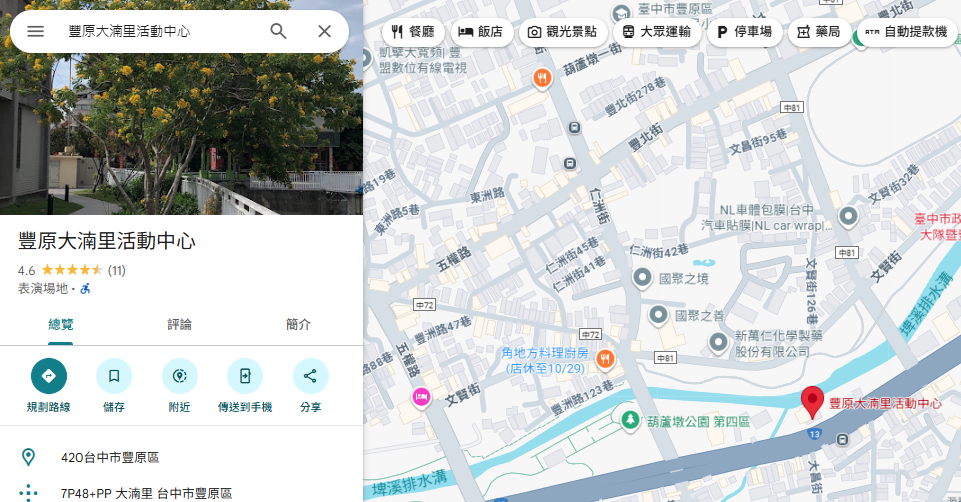The image size is (961, 502).
Task: Switch to the 評論 reviews tab
Action: [x=180, y=324]
